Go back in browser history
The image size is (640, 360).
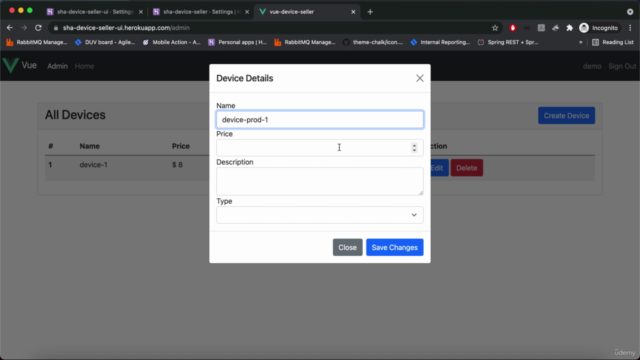tap(10, 28)
